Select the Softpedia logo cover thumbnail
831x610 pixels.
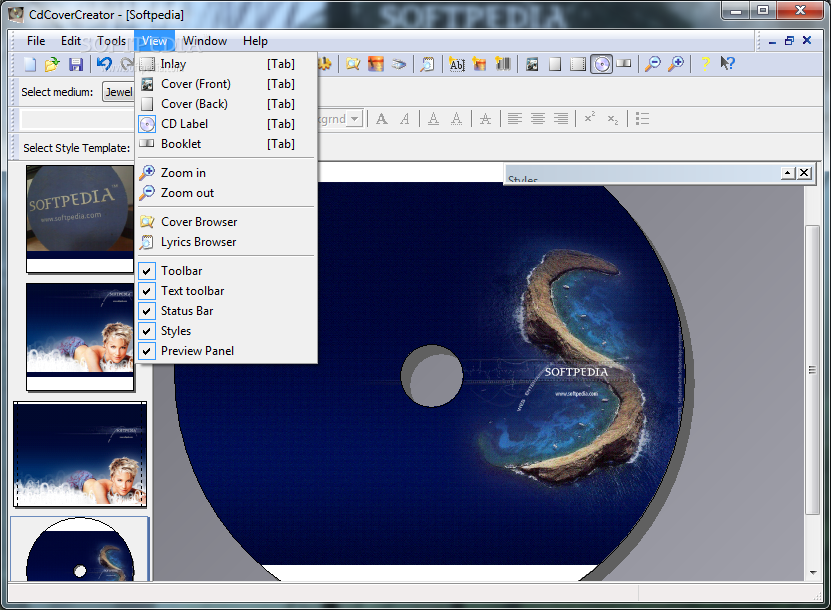(80, 219)
